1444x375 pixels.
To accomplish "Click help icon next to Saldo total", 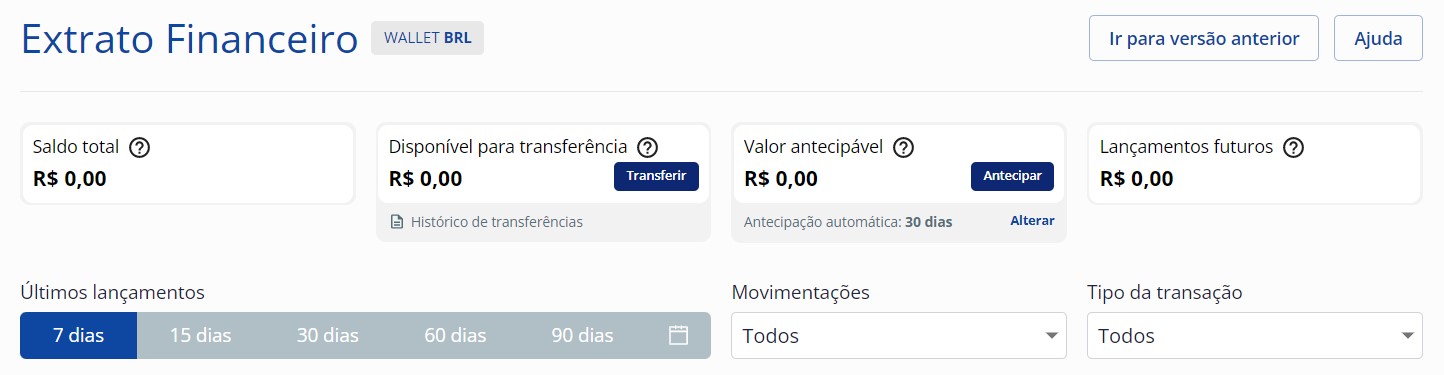I will [x=140, y=147].
